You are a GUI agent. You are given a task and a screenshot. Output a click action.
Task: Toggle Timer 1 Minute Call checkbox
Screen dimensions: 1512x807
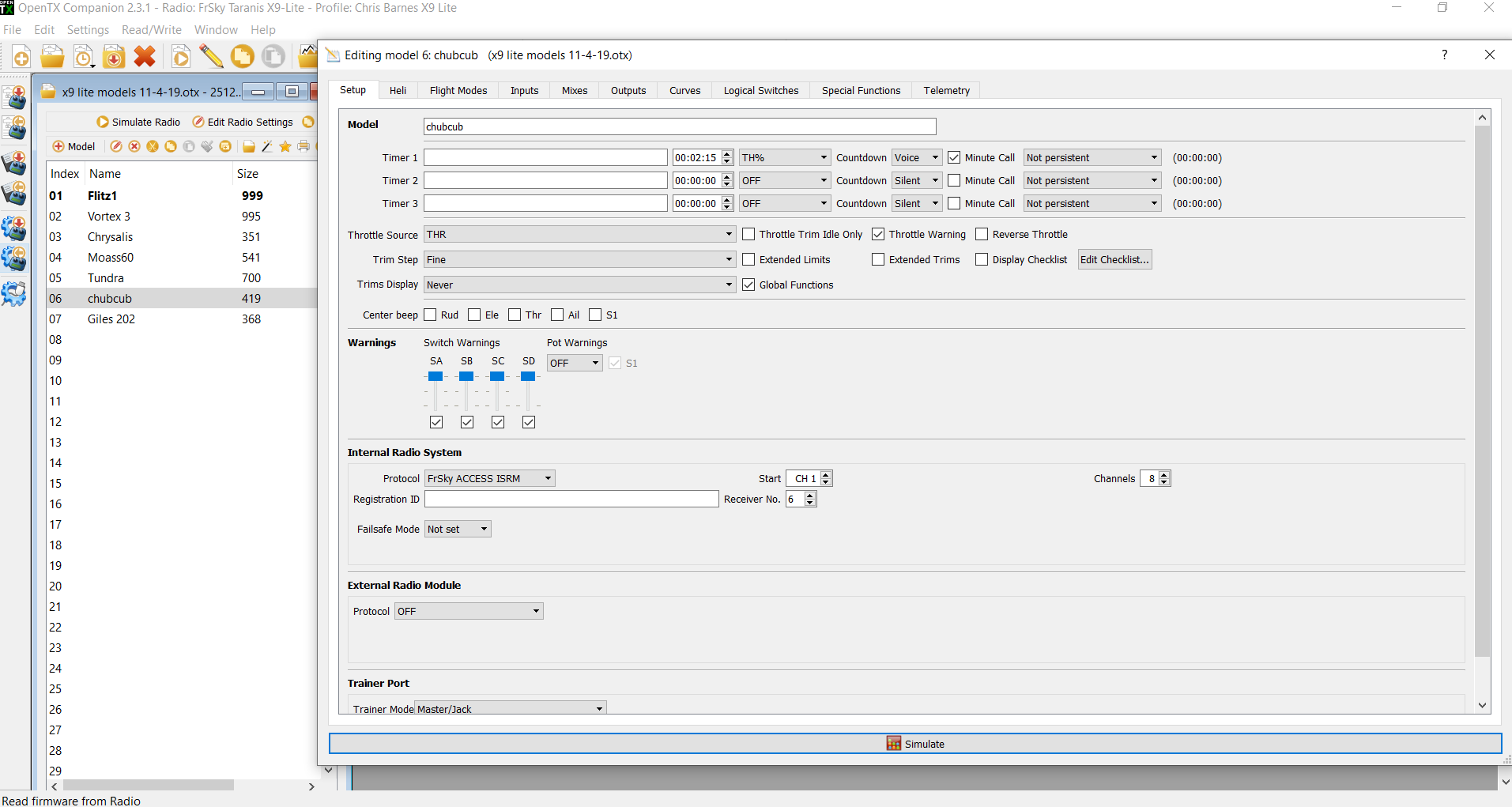point(954,158)
